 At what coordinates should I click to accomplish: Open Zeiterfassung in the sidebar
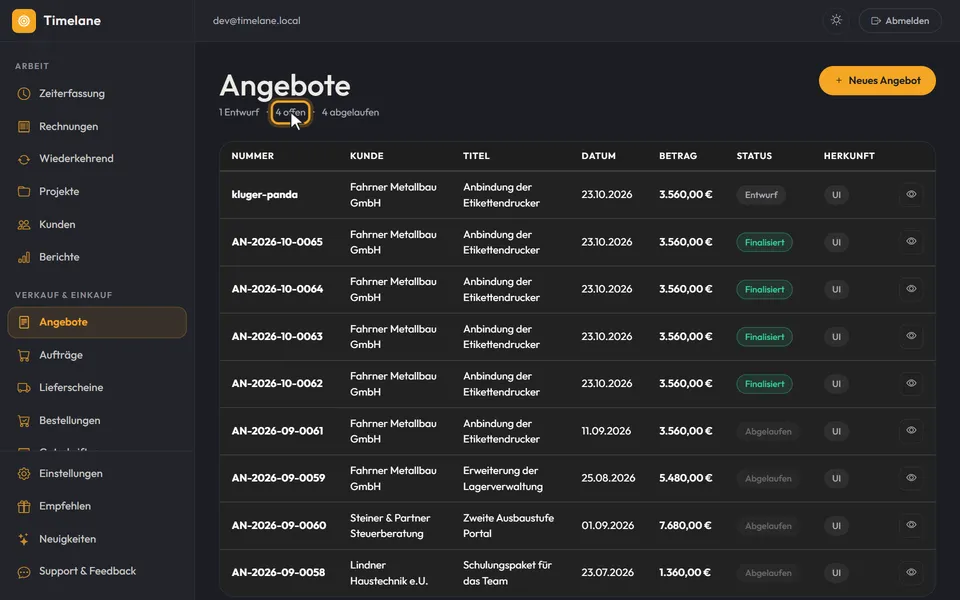pyautogui.click(x=97, y=94)
